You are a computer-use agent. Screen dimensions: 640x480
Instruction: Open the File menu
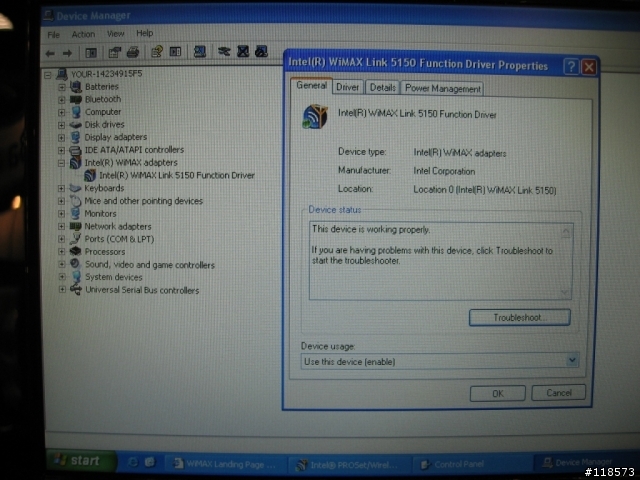pyautogui.click(x=53, y=35)
